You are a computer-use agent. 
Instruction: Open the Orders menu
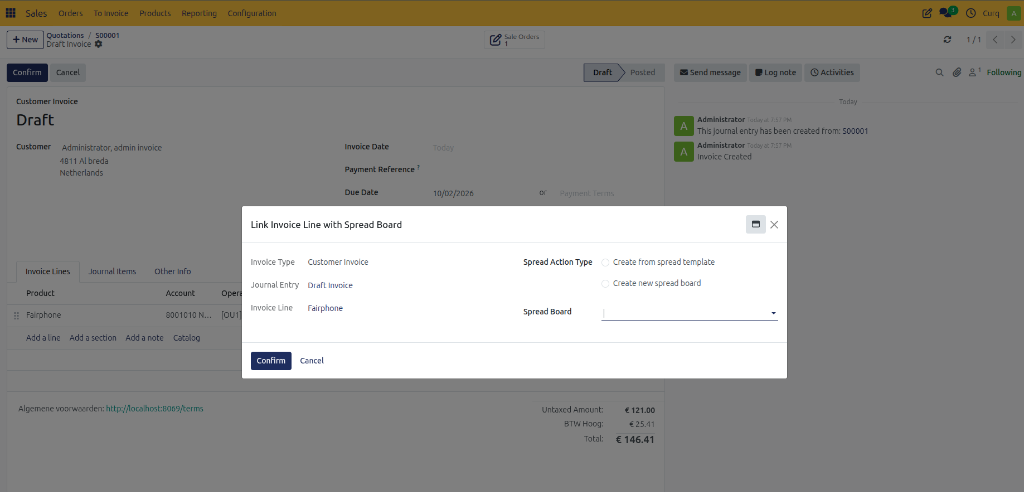point(71,13)
